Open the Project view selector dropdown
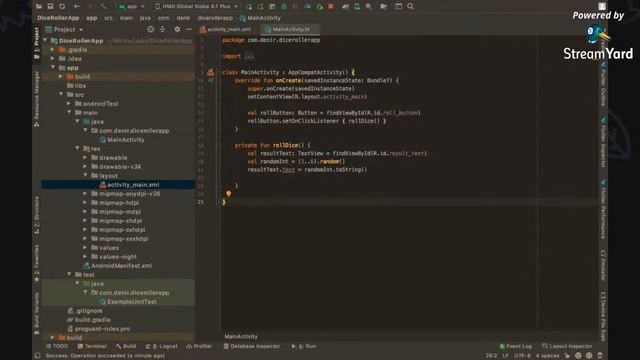640x360 pixels. (x=64, y=29)
